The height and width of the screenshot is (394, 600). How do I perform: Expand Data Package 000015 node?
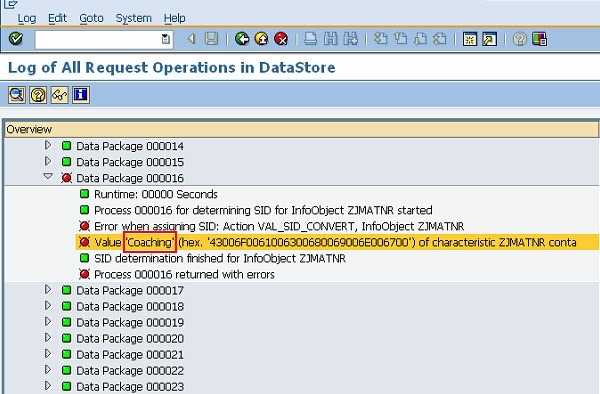(x=48, y=161)
